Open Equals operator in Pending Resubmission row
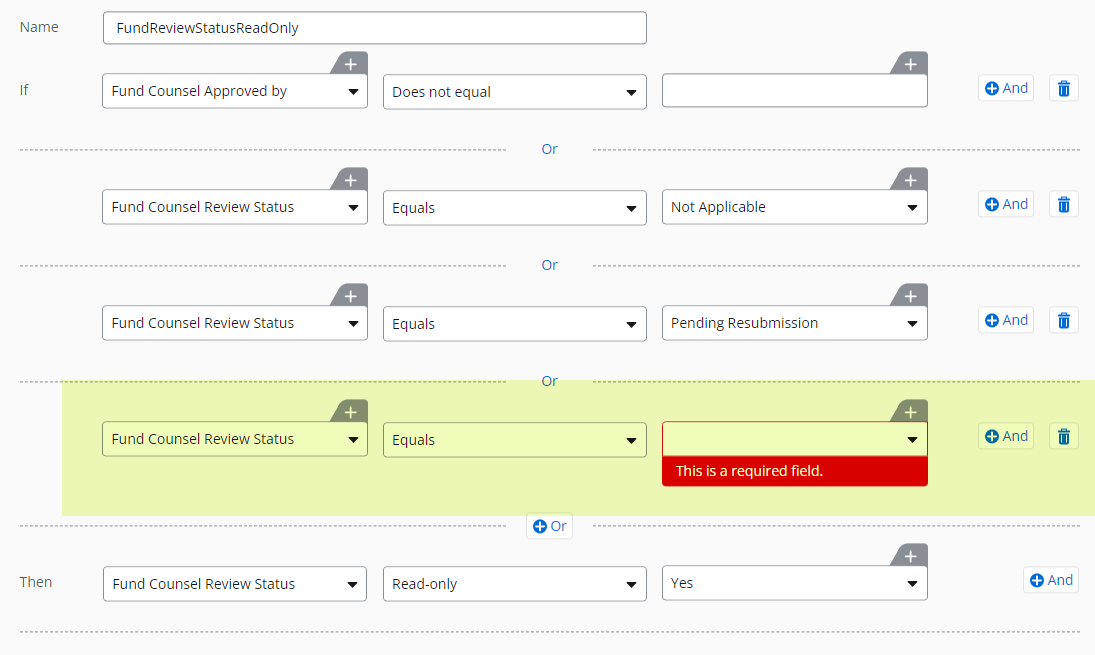The image size is (1095, 655). (x=515, y=324)
